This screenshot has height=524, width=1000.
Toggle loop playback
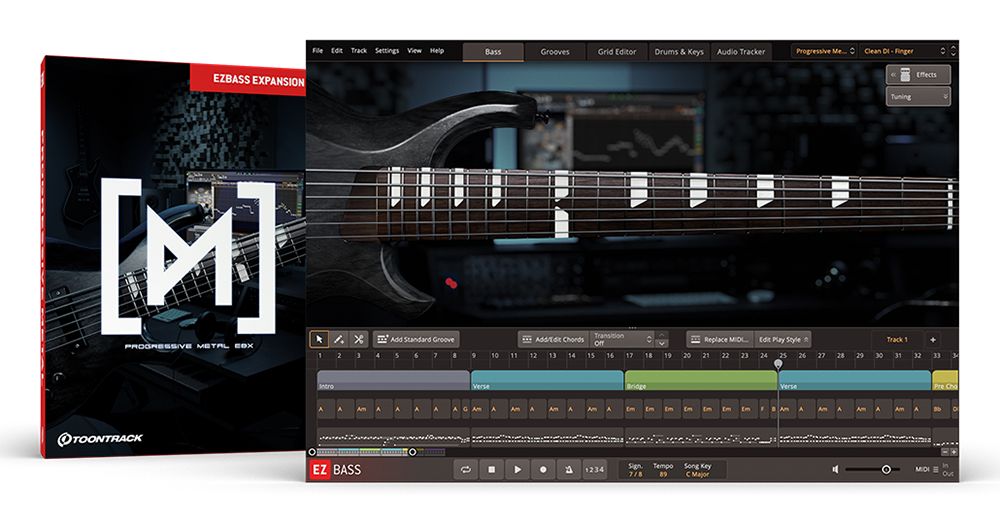click(466, 470)
